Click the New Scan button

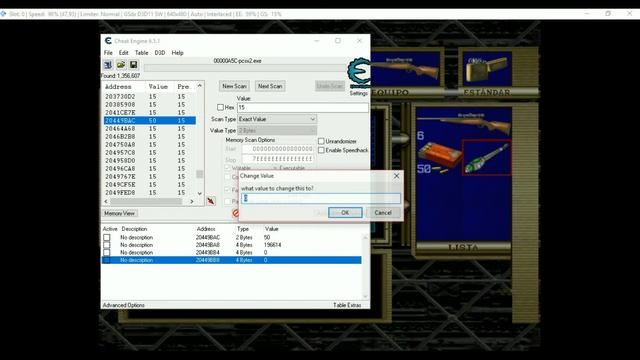tap(234, 86)
